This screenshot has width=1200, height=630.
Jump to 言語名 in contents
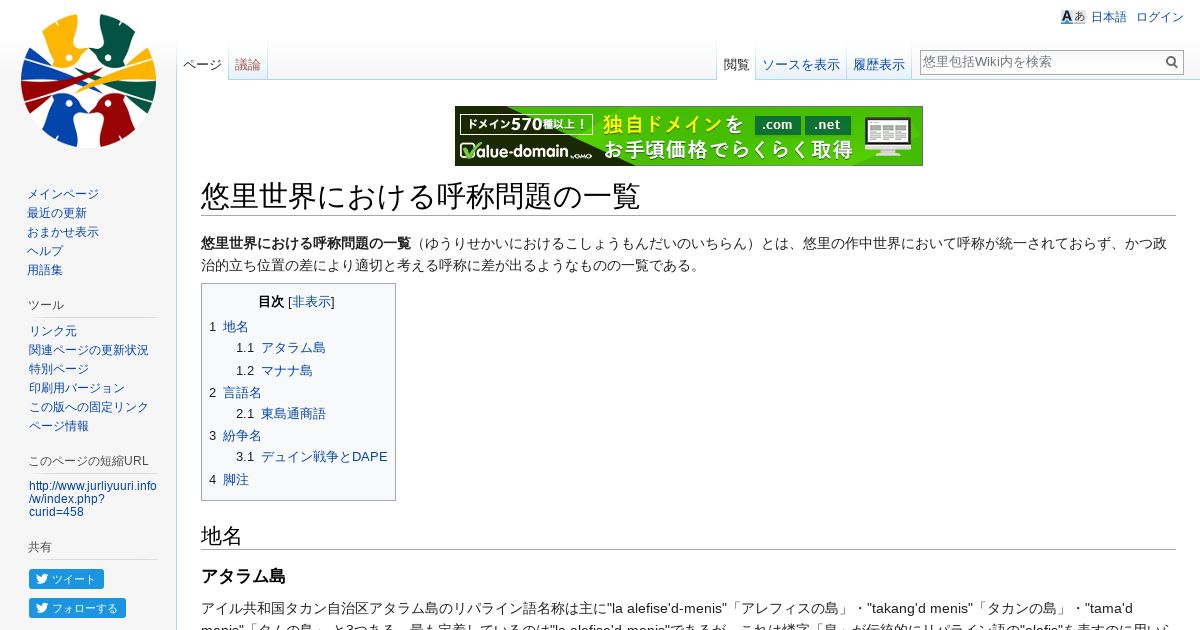242,393
